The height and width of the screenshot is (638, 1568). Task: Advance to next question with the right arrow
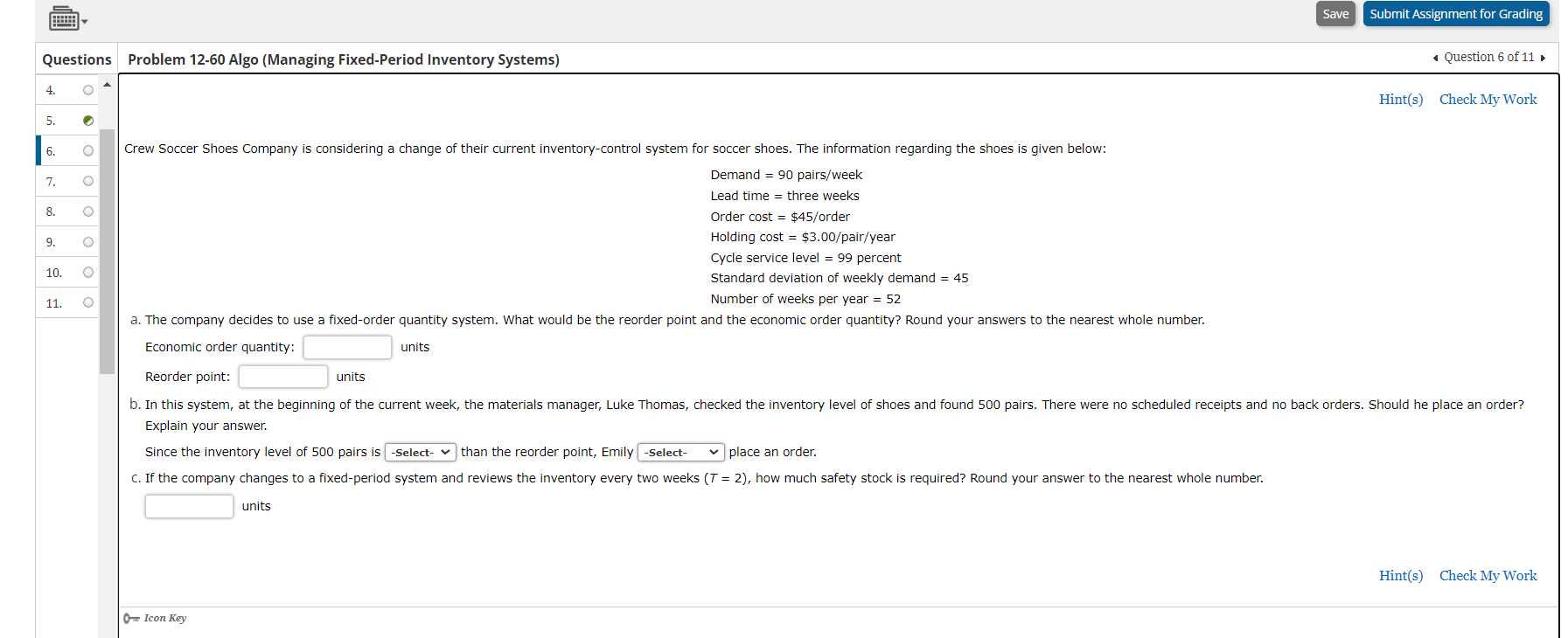[x=1544, y=57]
